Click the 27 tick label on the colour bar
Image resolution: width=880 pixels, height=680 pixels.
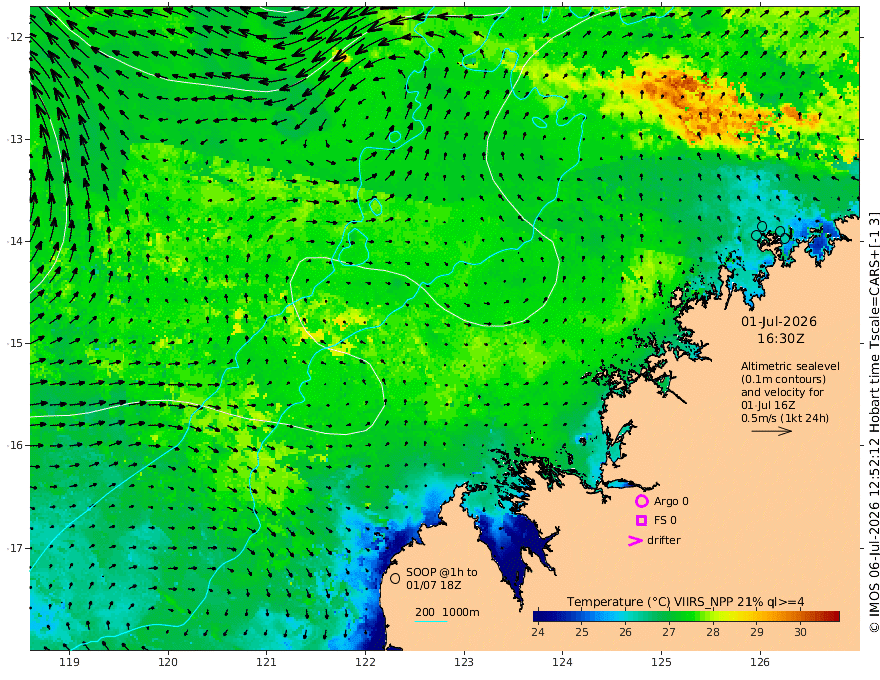tap(668, 632)
